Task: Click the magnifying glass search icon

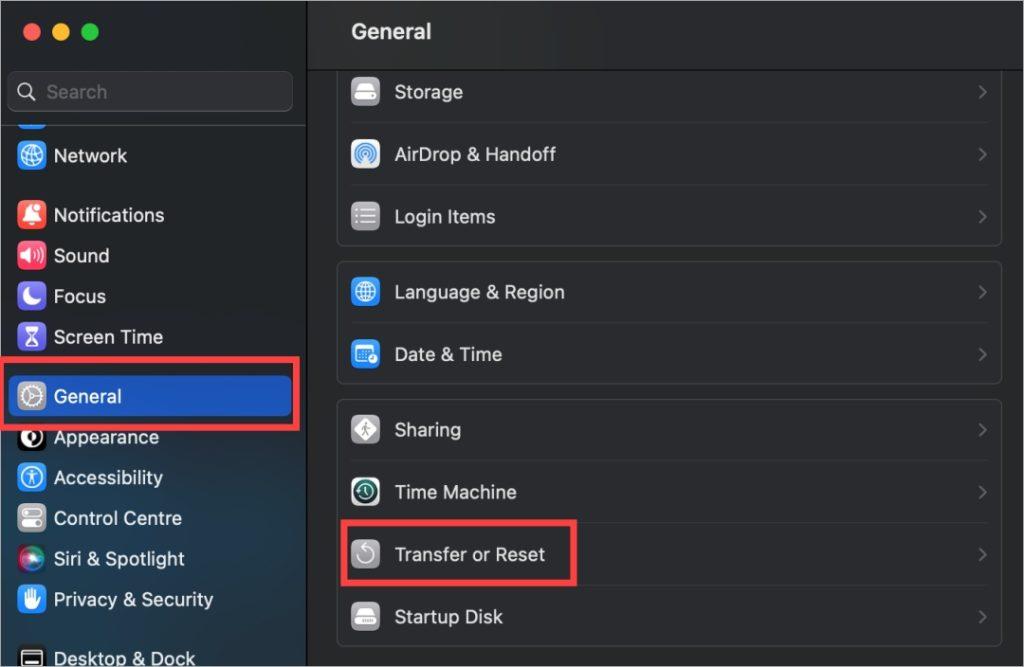Action: (26, 91)
